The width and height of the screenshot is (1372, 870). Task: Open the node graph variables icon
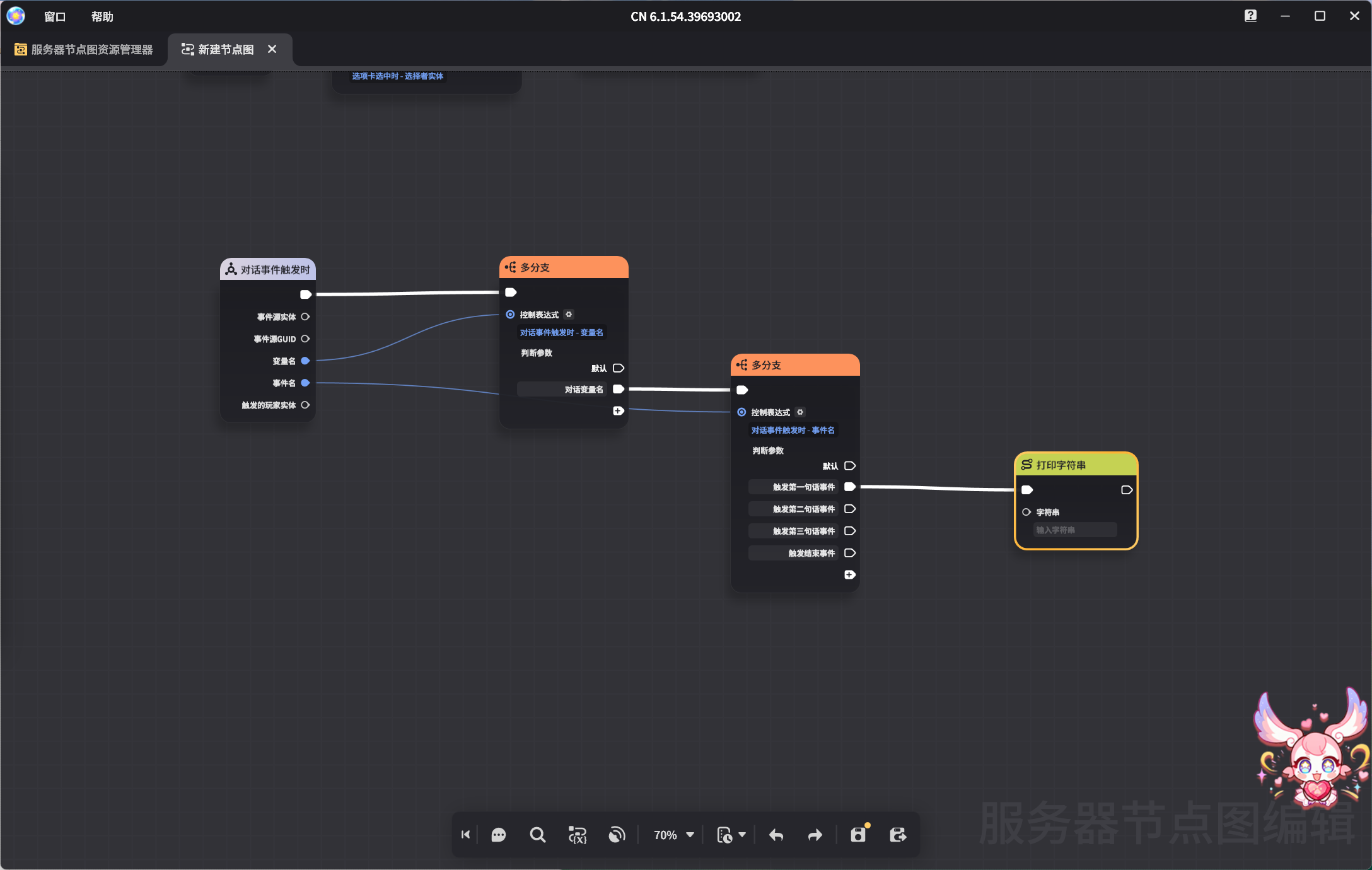577,835
